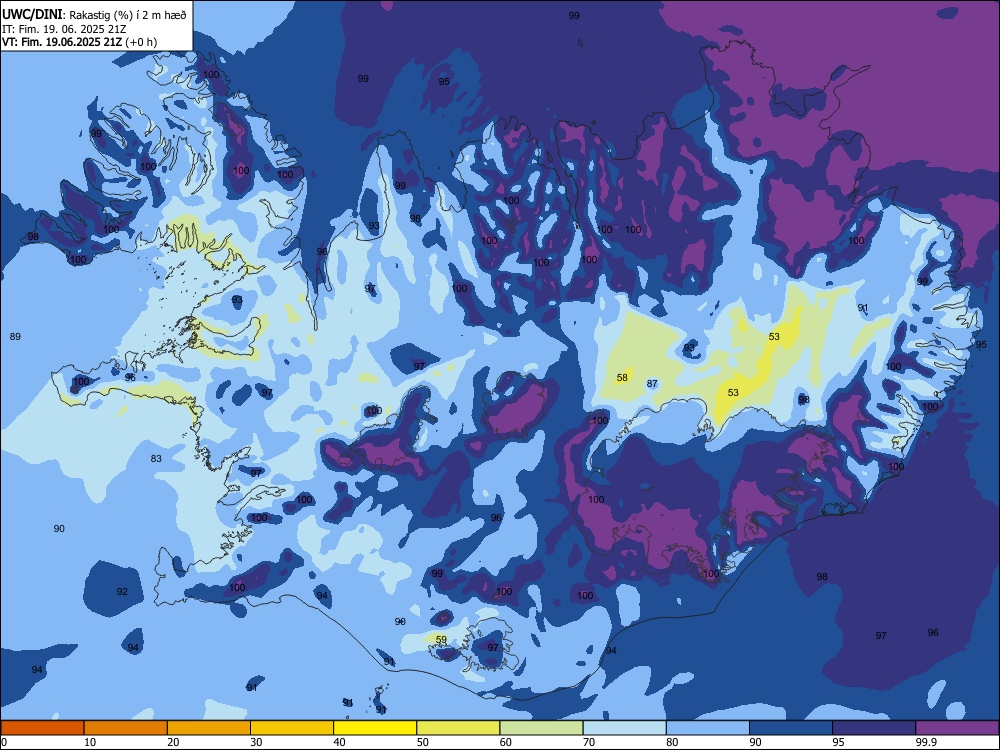Click the legend label '10'
1000x750 pixels.
(90, 742)
